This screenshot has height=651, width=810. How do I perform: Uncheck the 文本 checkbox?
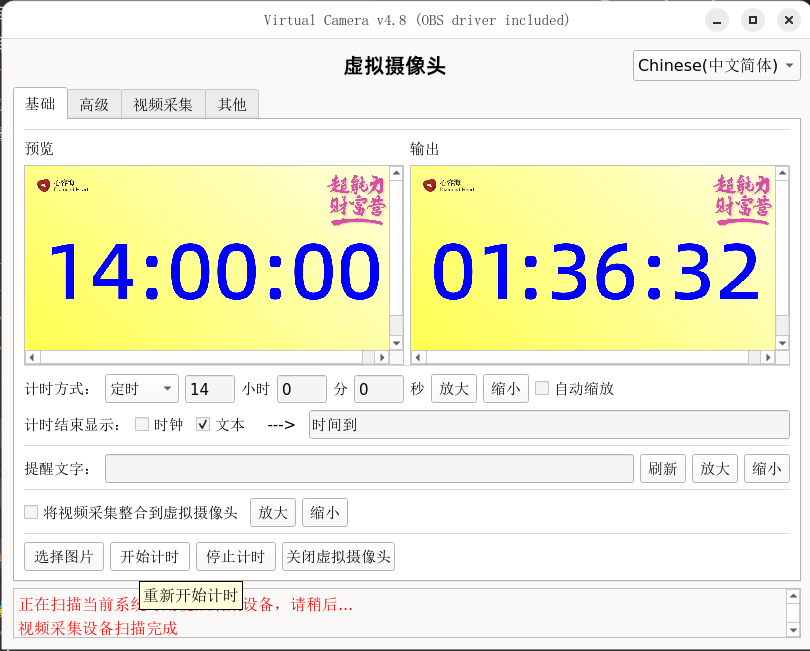tap(203, 424)
